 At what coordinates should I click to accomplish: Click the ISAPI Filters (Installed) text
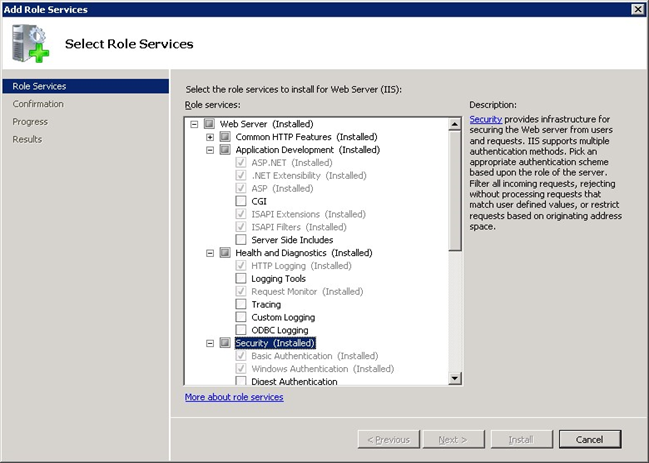coord(299,227)
